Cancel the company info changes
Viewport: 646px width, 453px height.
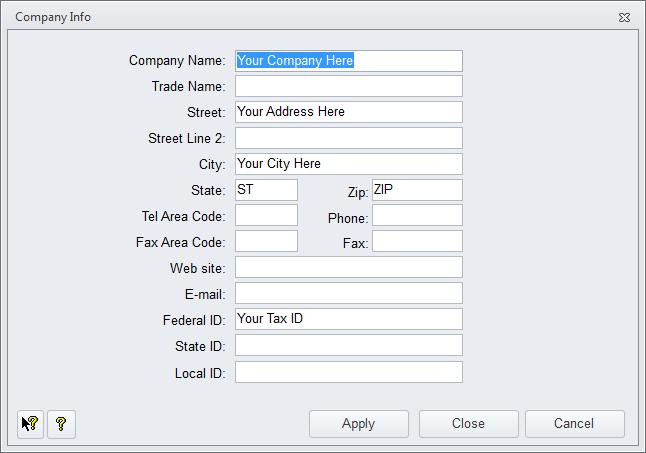574,424
